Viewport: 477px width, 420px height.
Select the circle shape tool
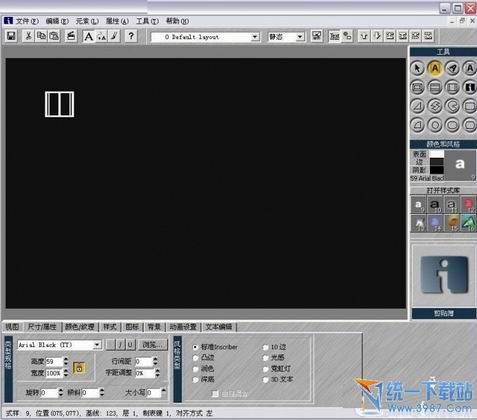tap(435, 125)
